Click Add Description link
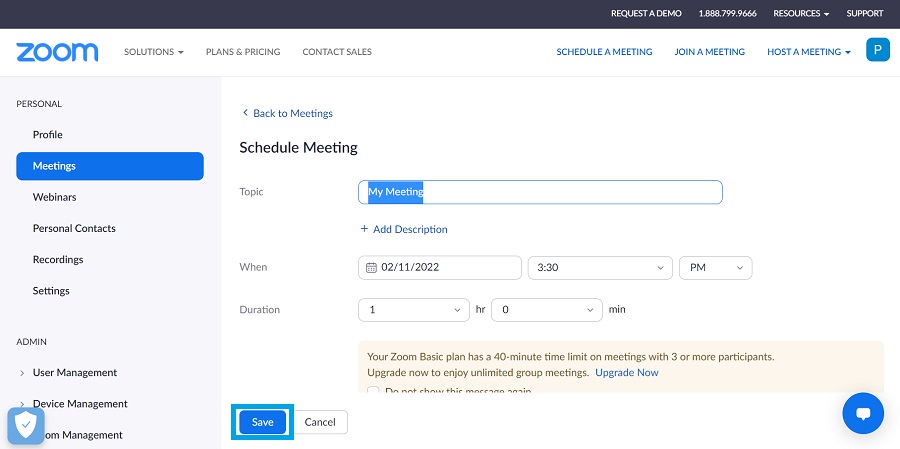This screenshot has height=449, width=900. click(410, 229)
